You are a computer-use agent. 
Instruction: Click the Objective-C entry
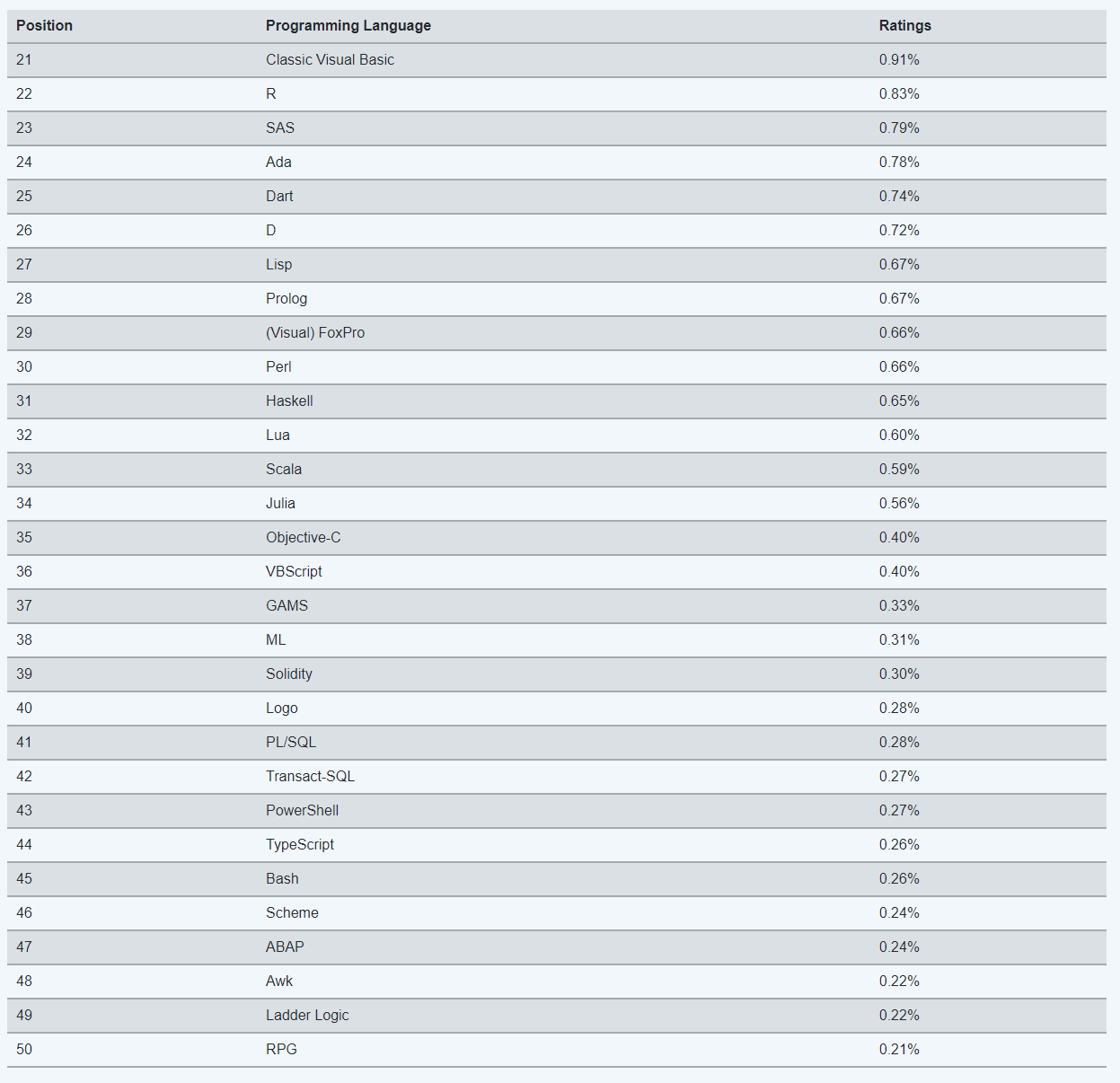tap(303, 537)
